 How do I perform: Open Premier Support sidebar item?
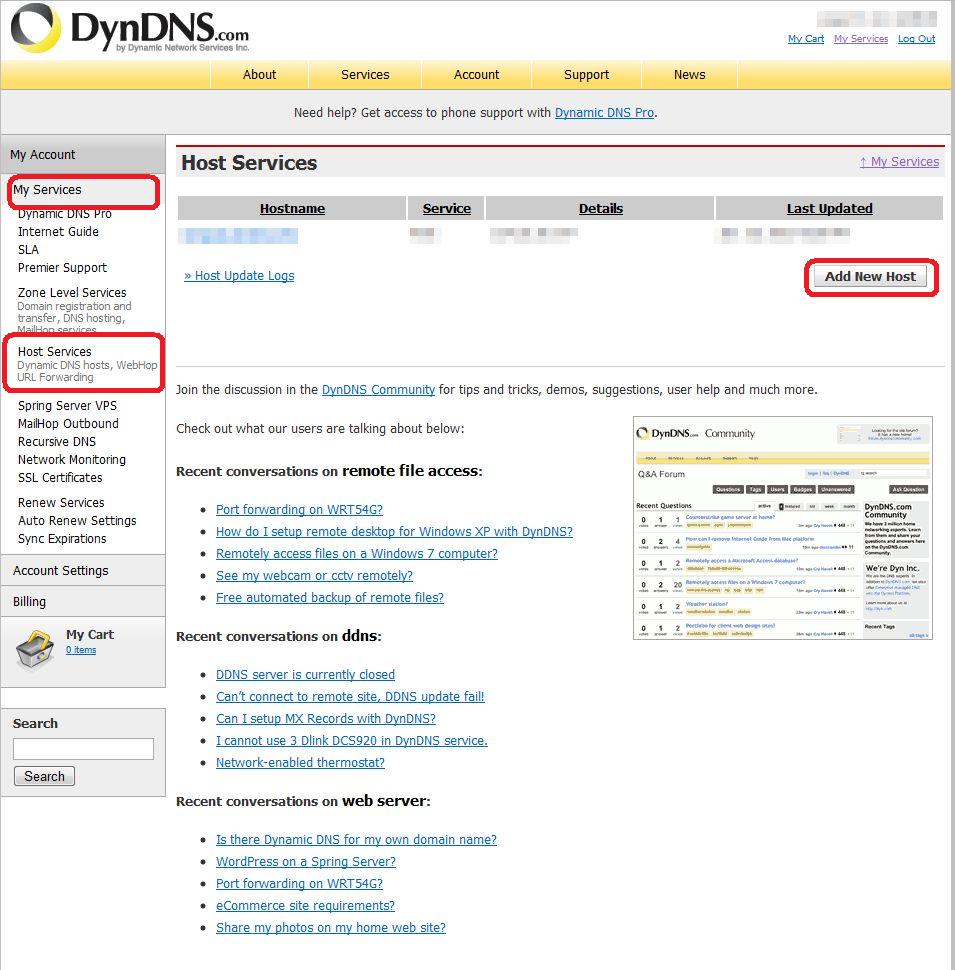(62, 268)
